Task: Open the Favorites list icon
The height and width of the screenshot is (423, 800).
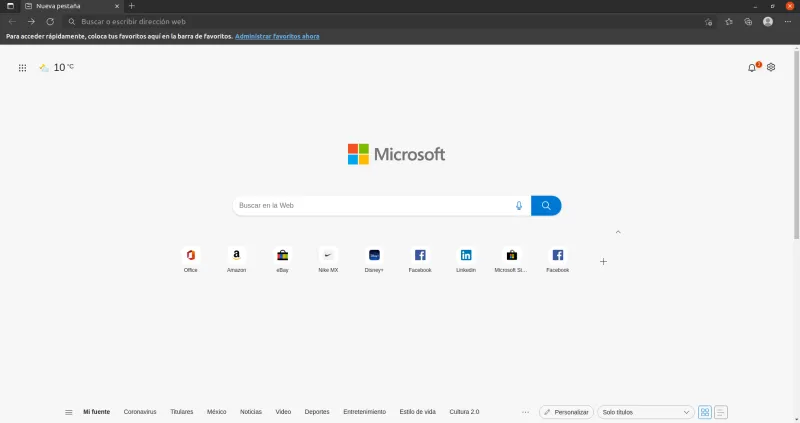Action: tap(729, 22)
